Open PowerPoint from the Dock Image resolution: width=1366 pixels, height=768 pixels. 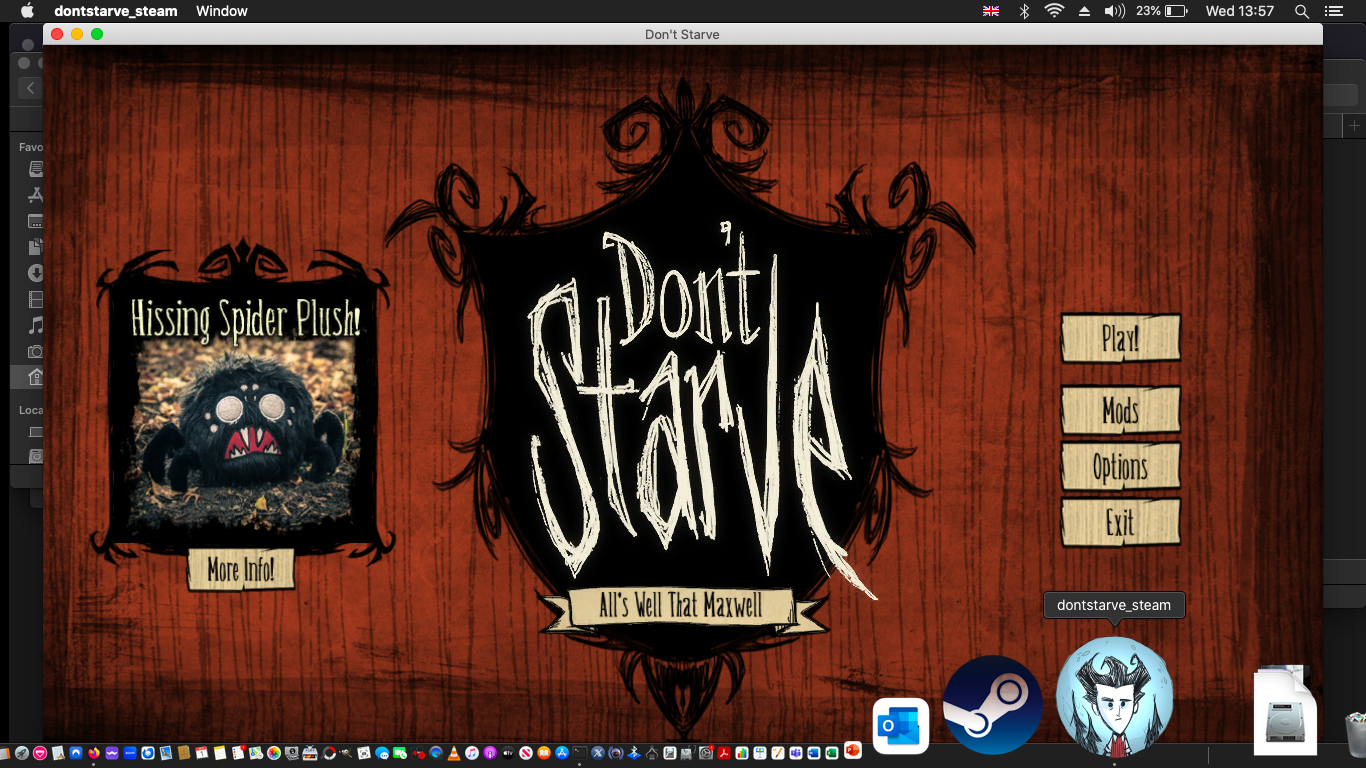tap(852, 750)
